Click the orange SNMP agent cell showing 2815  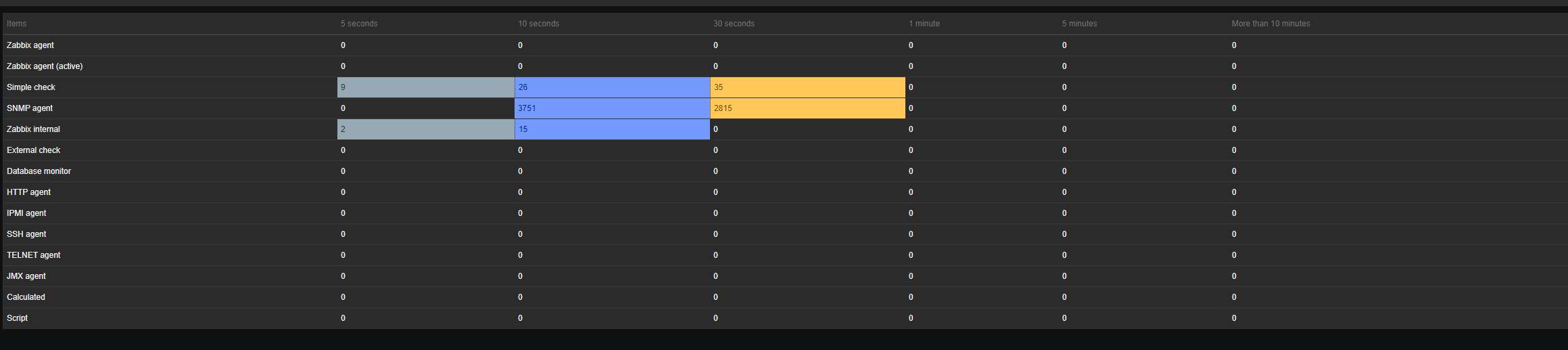click(807, 108)
